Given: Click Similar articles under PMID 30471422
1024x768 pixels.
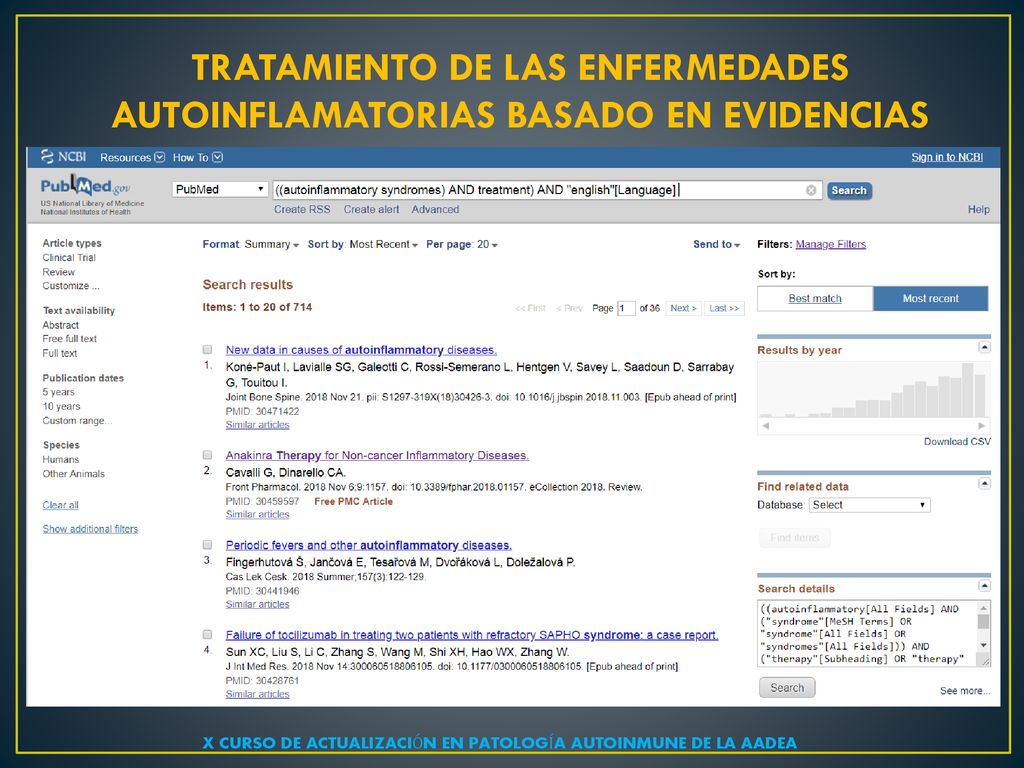Looking at the screenshot, I should [257, 425].
